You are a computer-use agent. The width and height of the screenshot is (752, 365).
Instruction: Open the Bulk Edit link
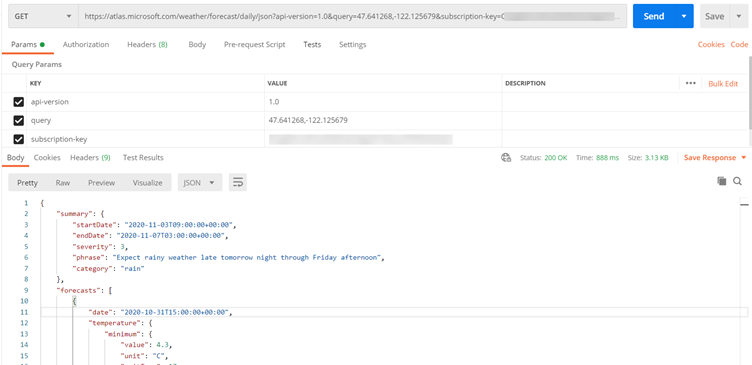(723, 83)
